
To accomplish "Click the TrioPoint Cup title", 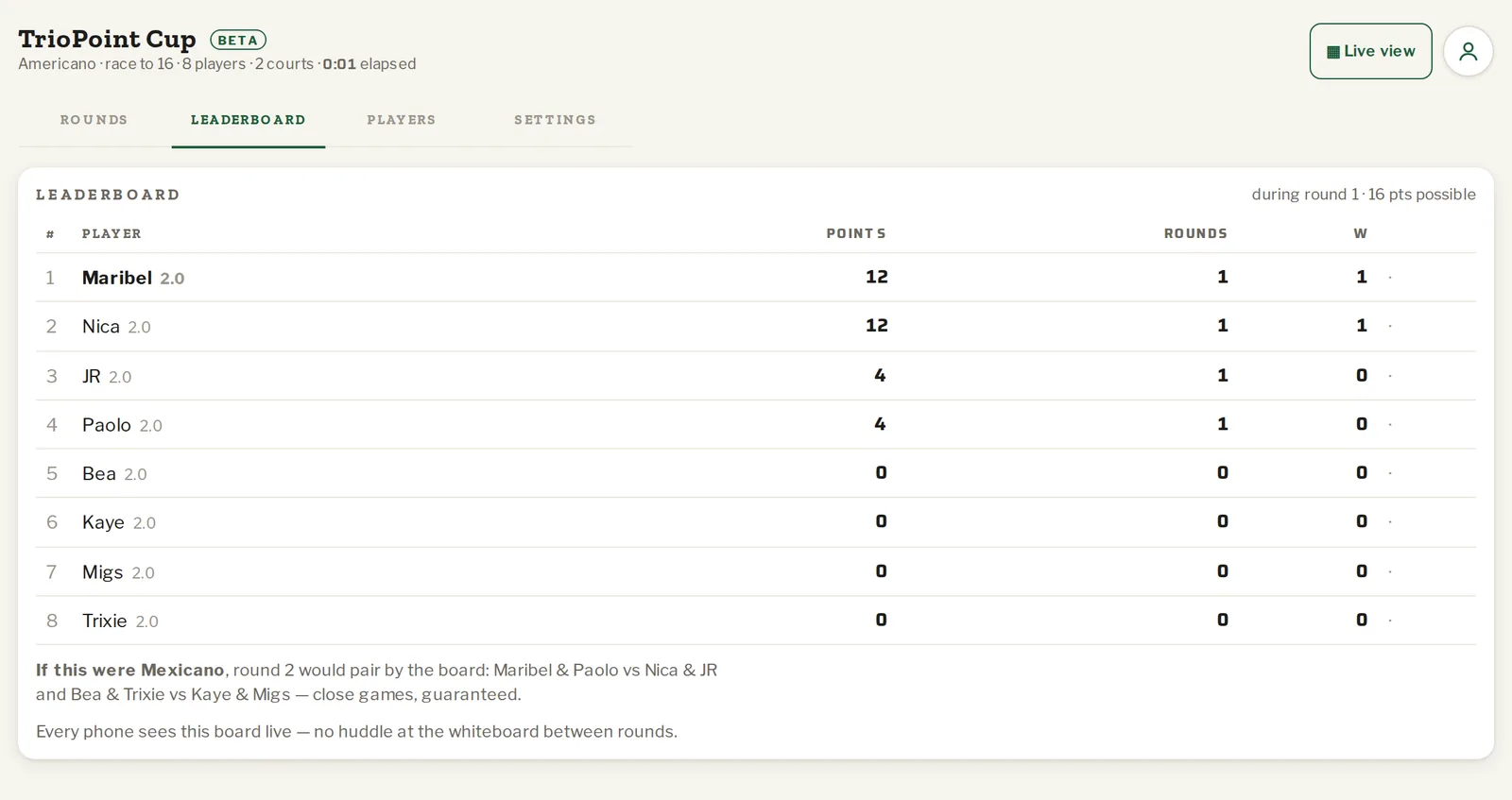I will [107, 39].
